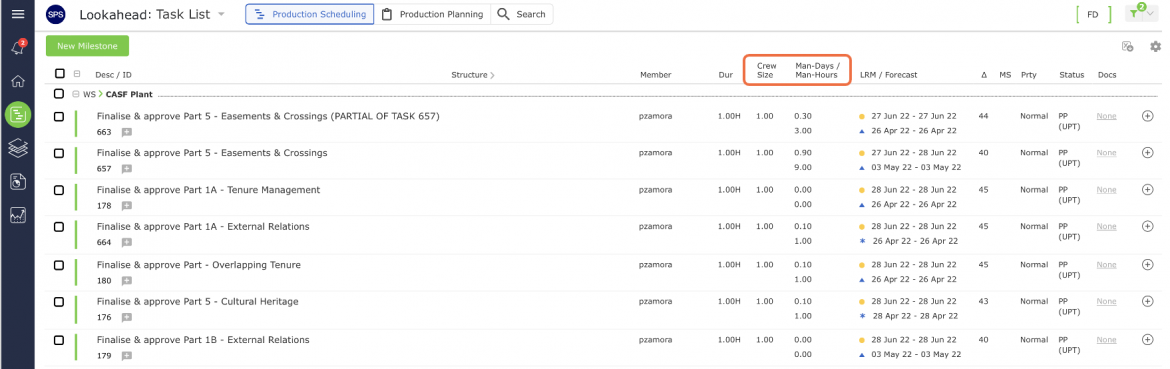
Task: Open the trend analytics sidebar icon
Action: 18,215
